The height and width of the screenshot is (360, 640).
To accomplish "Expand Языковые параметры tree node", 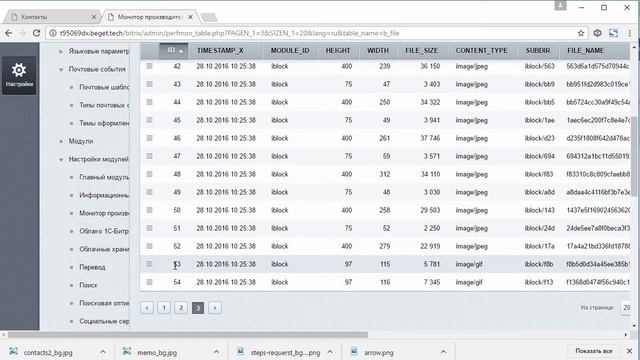I will click(x=61, y=51).
